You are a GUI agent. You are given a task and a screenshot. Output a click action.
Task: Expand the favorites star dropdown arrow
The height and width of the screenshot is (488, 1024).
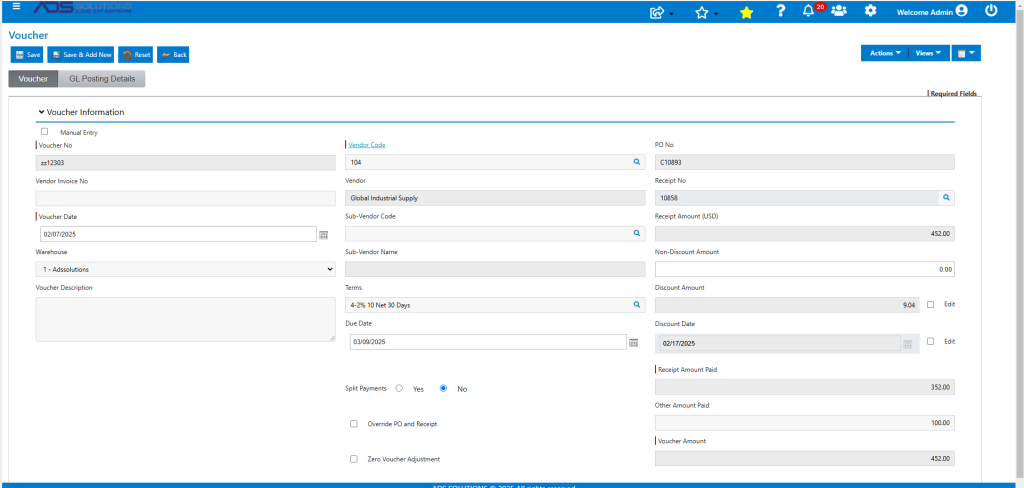point(716,14)
